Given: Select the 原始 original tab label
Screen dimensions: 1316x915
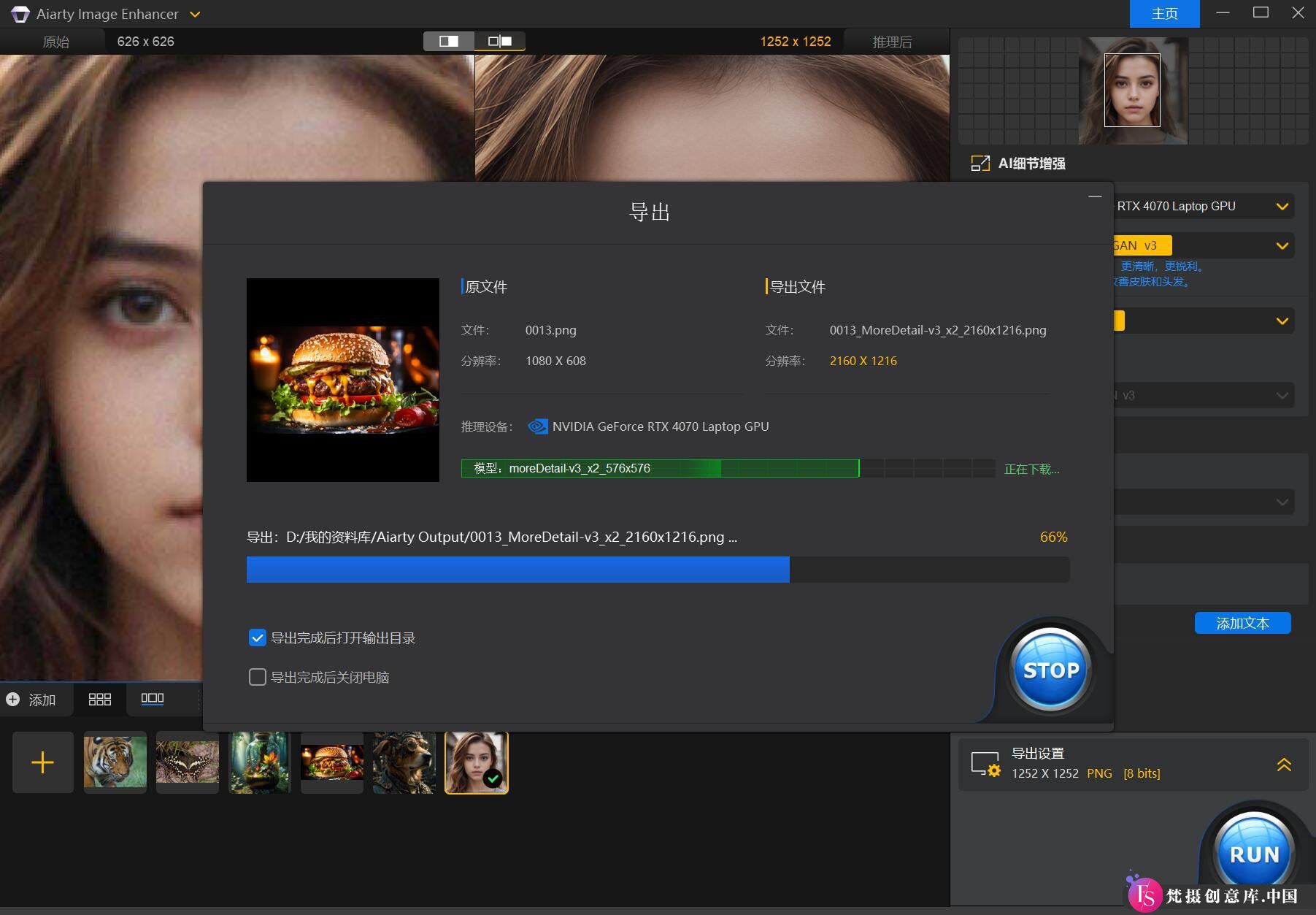Looking at the screenshot, I should pyautogui.click(x=56, y=42).
